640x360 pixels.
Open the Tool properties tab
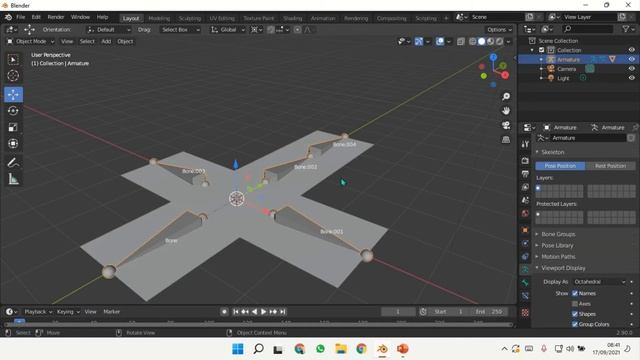525,144
